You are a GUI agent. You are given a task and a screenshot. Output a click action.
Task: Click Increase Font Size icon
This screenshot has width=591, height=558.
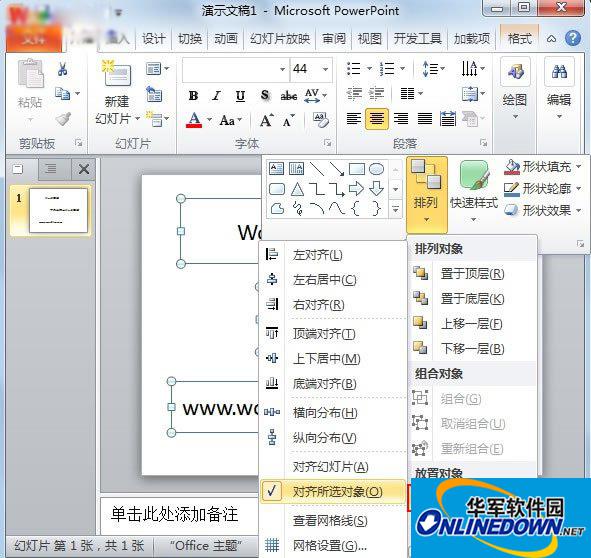pyautogui.click(x=266, y=121)
